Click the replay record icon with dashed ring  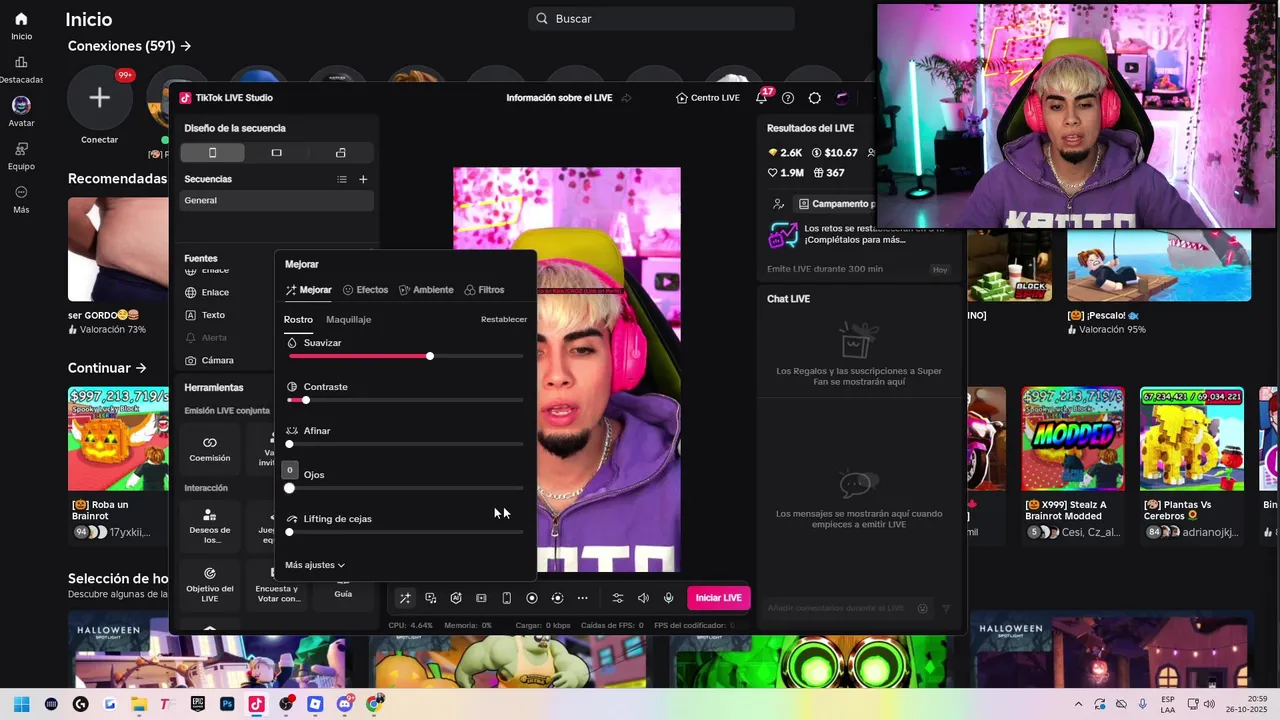tap(557, 598)
